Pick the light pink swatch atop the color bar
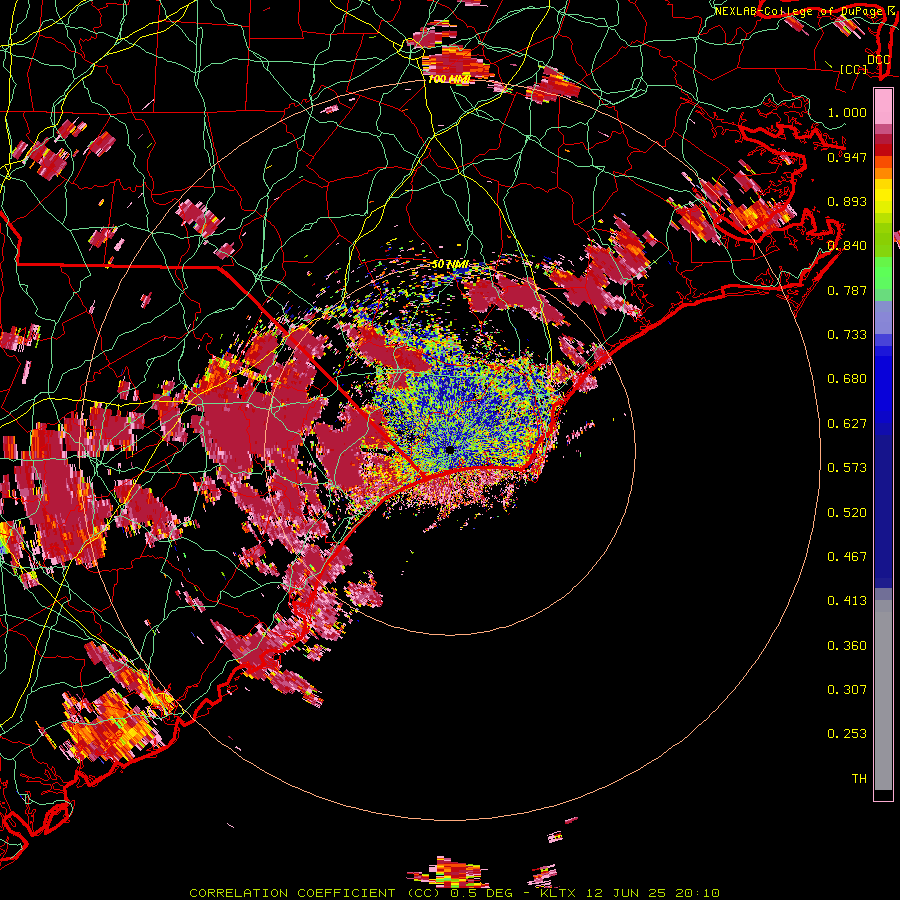The width and height of the screenshot is (900, 900). pos(883,107)
